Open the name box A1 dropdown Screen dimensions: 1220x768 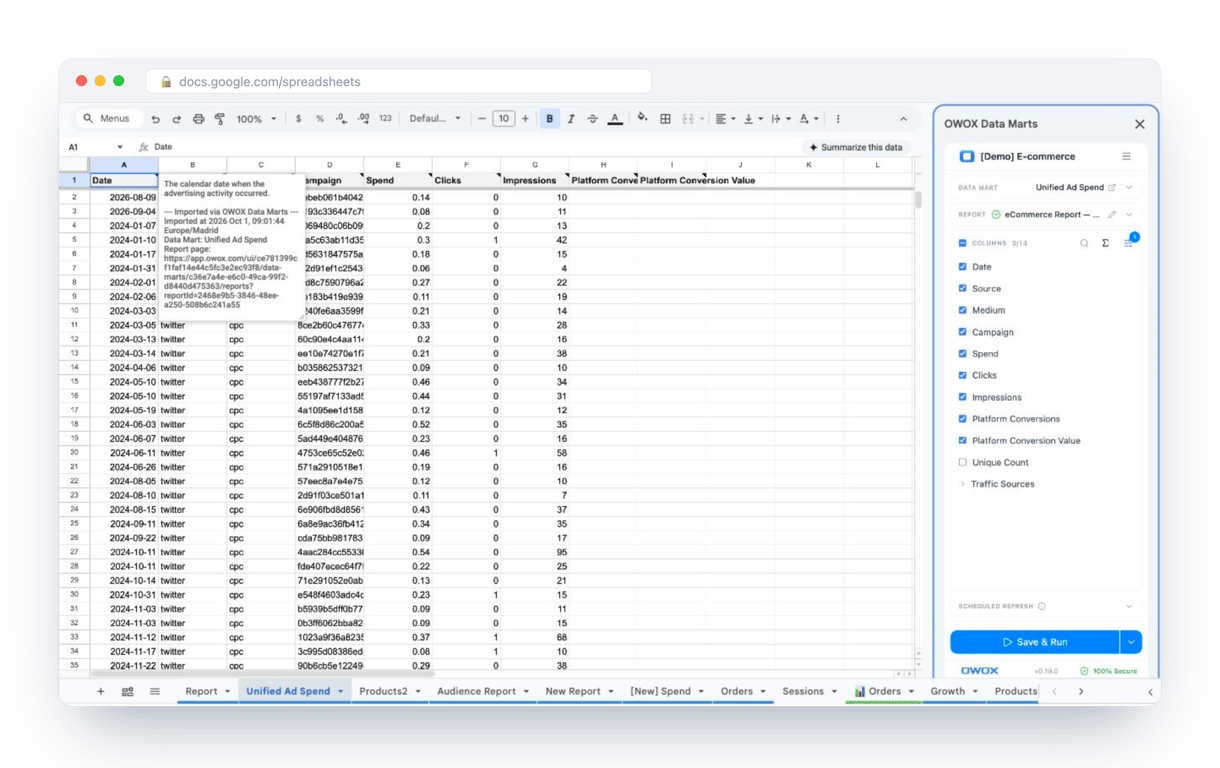coord(120,147)
